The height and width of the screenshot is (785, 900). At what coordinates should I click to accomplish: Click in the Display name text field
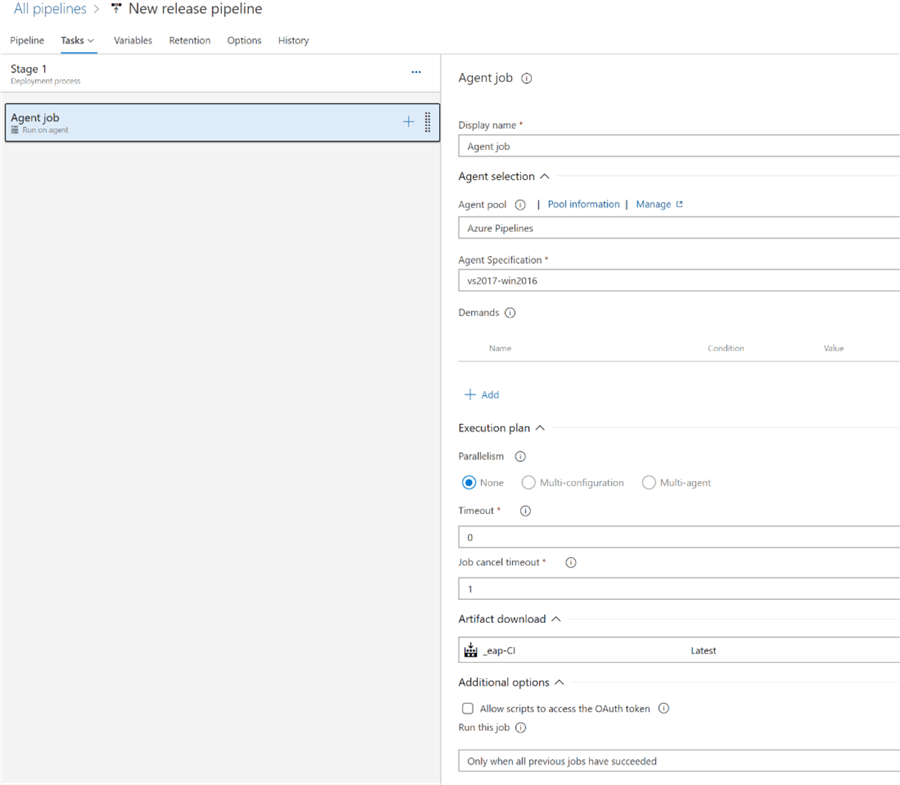coord(680,146)
